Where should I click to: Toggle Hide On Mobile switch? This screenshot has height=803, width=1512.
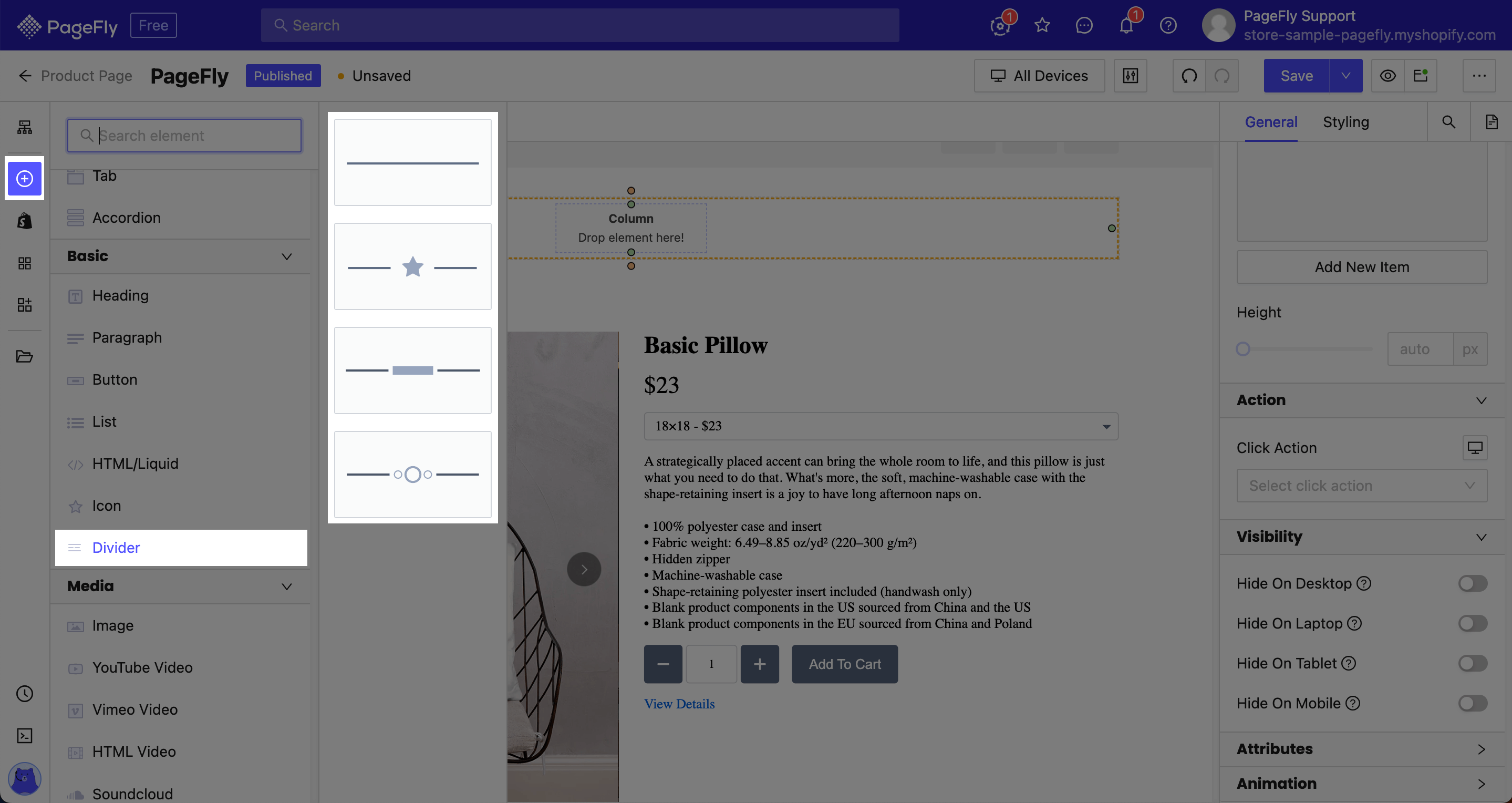pyautogui.click(x=1473, y=703)
